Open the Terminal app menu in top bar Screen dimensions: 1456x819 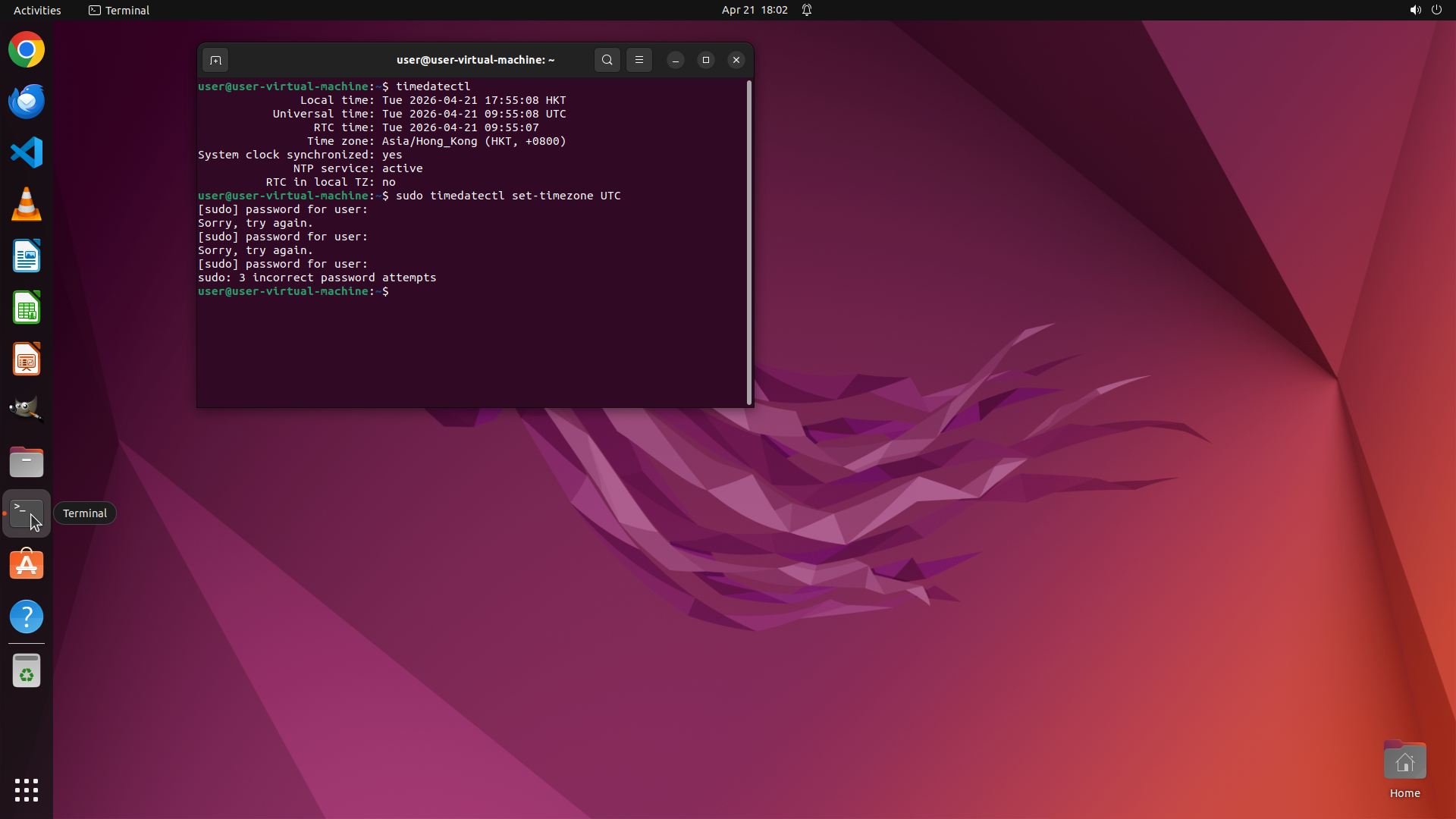(x=119, y=10)
